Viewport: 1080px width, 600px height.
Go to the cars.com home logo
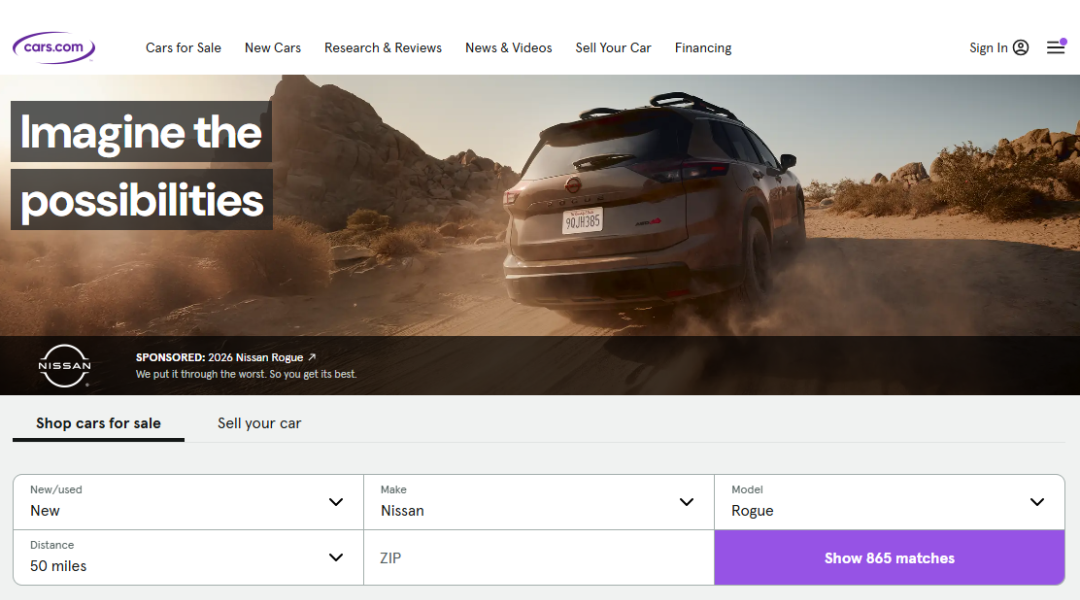coord(54,48)
